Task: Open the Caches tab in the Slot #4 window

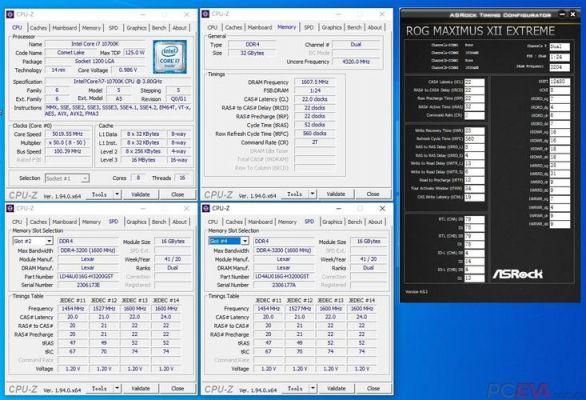Action: click(234, 222)
